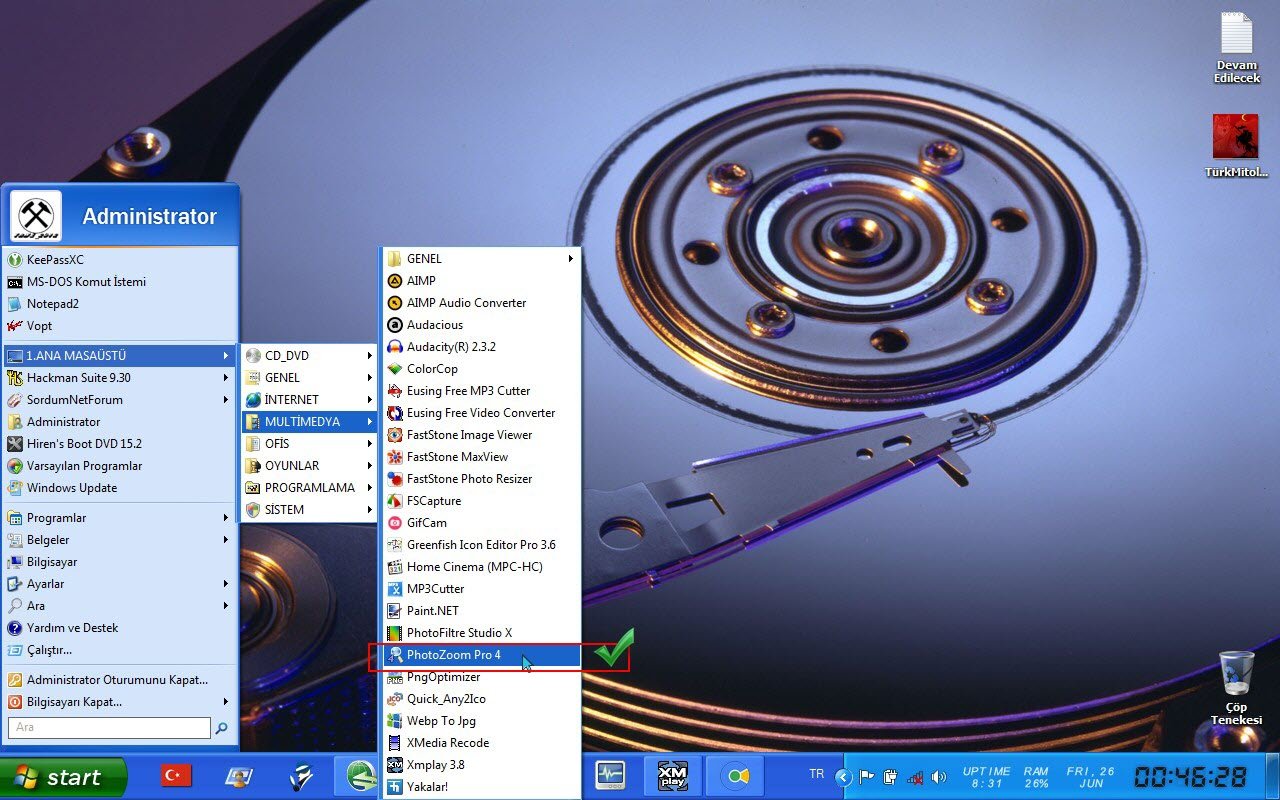Click the Turkish flag taskbar icon
Viewport: 1280px width, 800px height.
pyautogui.click(x=176, y=776)
